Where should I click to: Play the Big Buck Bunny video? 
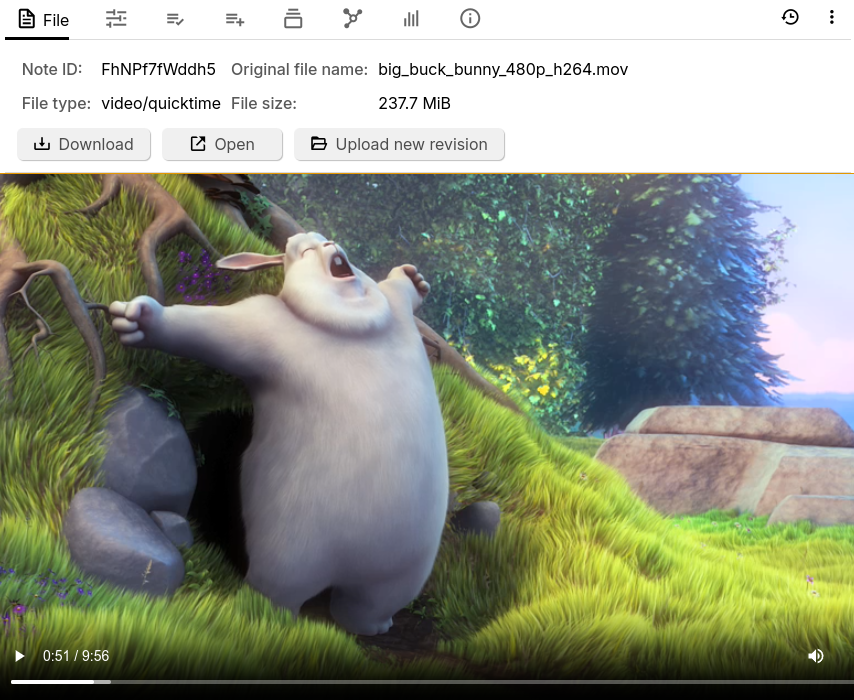19,656
